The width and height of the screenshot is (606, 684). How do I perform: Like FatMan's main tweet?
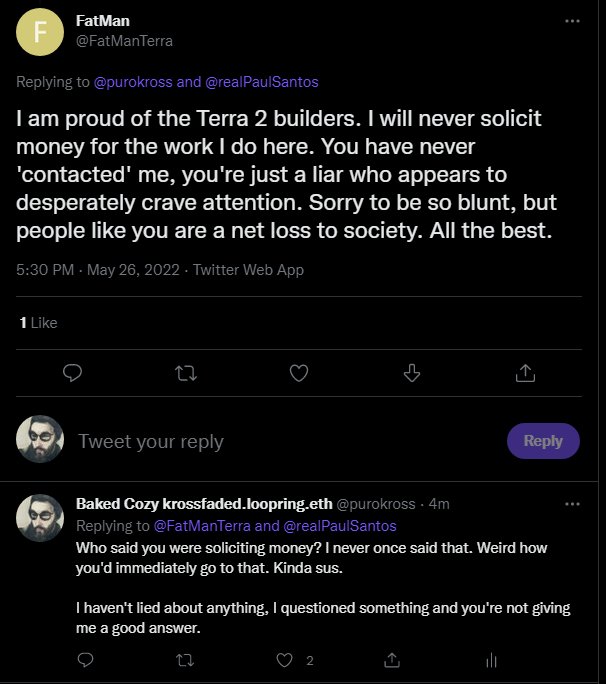click(298, 372)
